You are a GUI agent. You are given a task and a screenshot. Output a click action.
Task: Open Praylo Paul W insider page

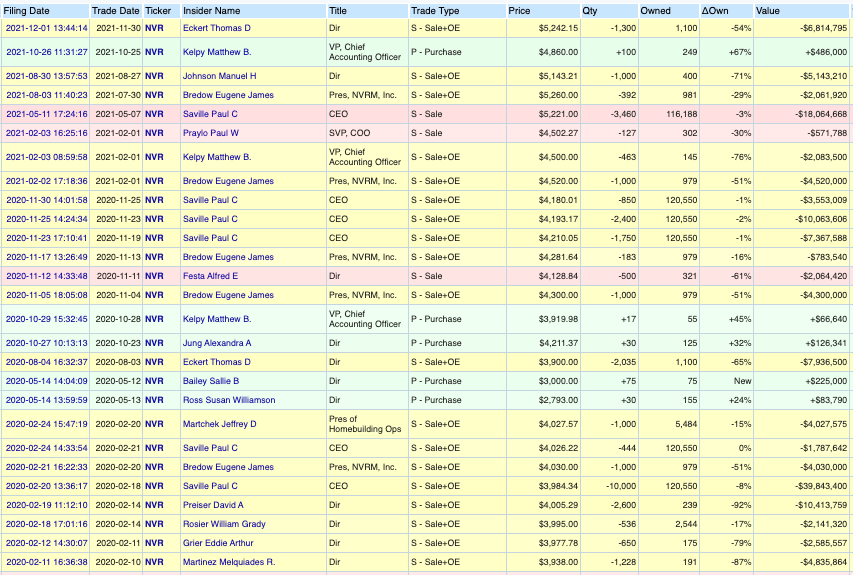click(x=211, y=133)
